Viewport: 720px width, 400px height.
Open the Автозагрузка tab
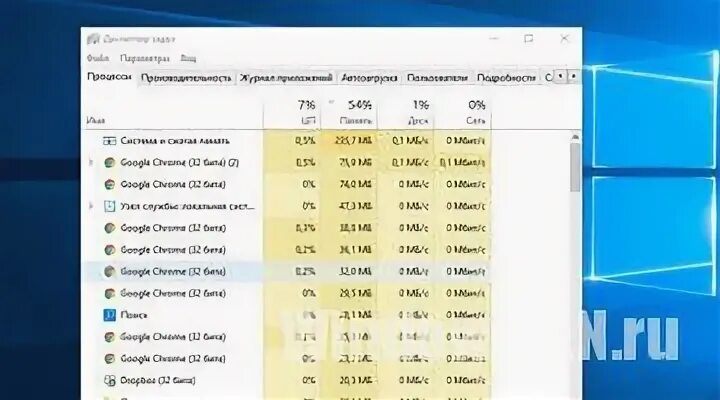point(369,78)
